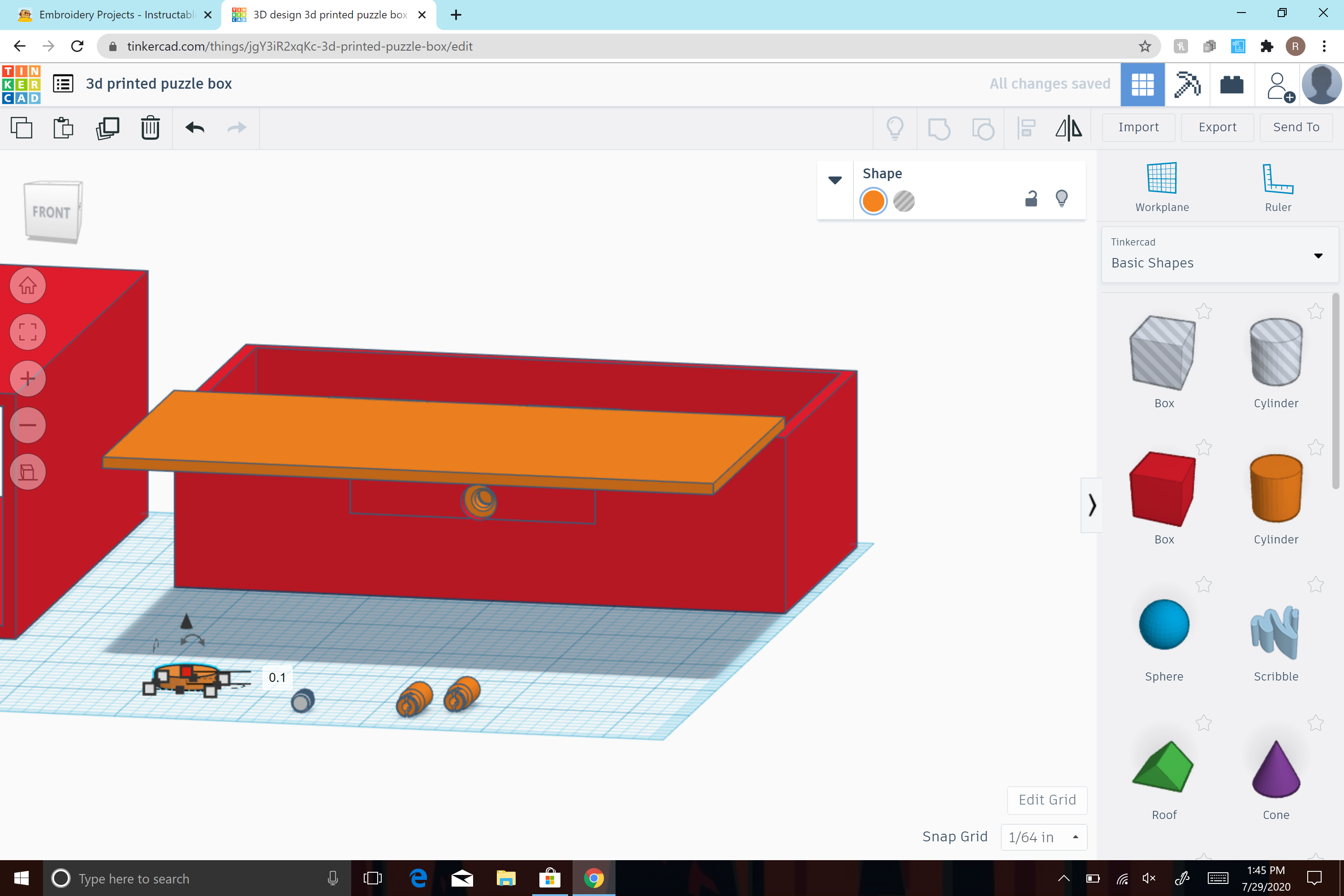Click the Paste tool icon
Image resolution: width=1344 pixels, height=896 pixels.
coord(64,127)
